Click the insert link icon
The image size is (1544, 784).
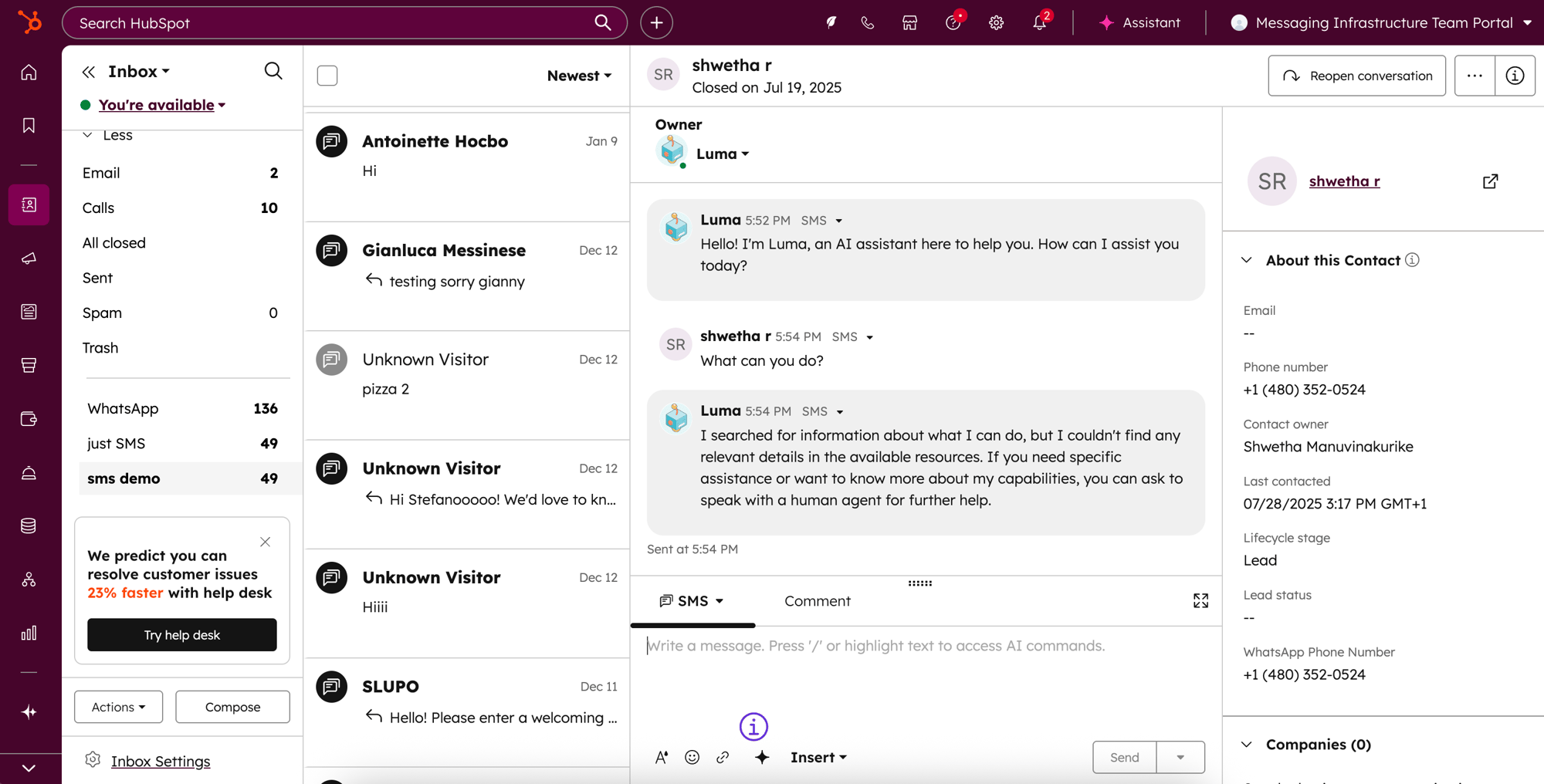coord(723,757)
